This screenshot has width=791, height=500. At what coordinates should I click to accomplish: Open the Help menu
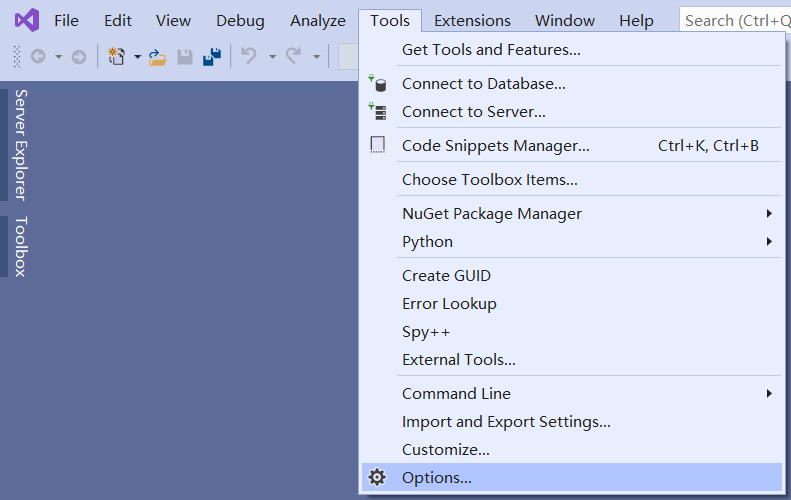[x=636, y=21]
